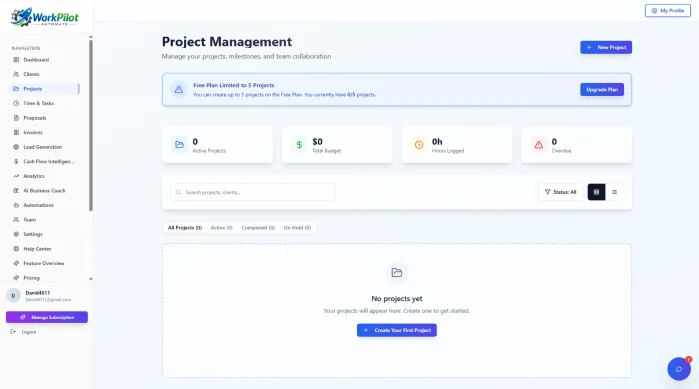This screenshot has width=699, height=389.
Task: Open the Status: All filter dropdown
Action: [x=560, y=192]
